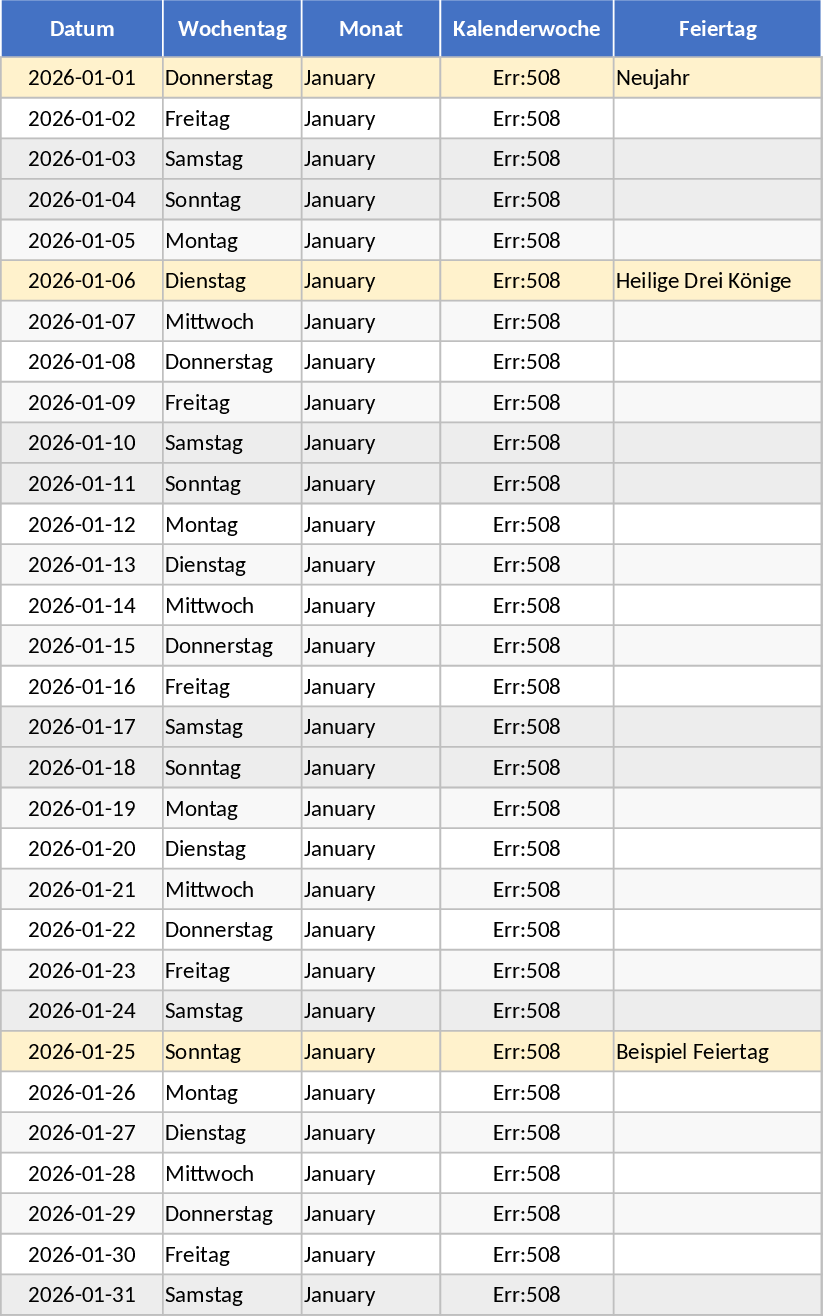Select the date cell 2026-01-25
The image size is (823, 1316).
pyautogui.click(x=82, y=1052)
